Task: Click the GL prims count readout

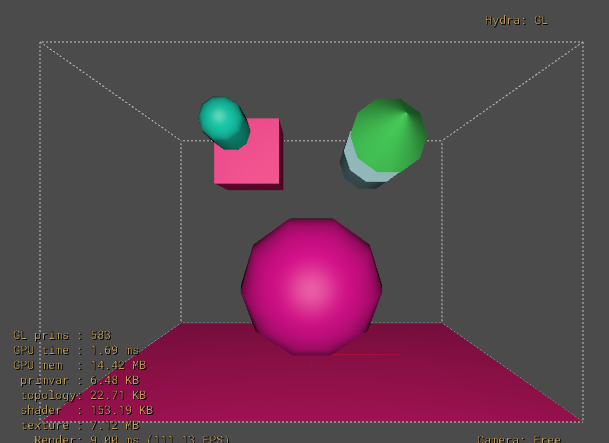Action: coord(62,336)
